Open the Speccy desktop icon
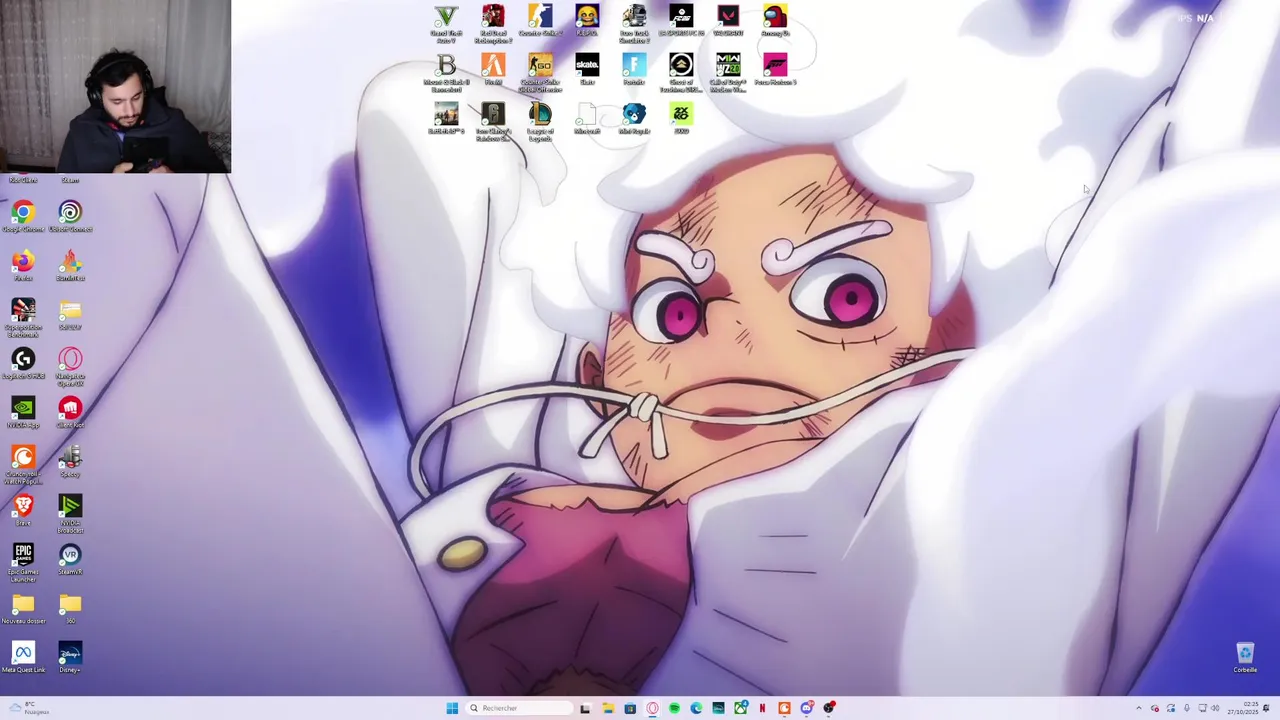Viewport: 1280px width, 720px height. click(x=70, y=457)
